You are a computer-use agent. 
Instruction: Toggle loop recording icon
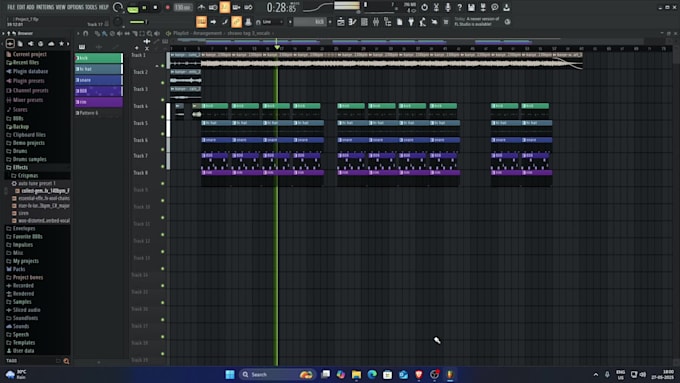(248, 7)
